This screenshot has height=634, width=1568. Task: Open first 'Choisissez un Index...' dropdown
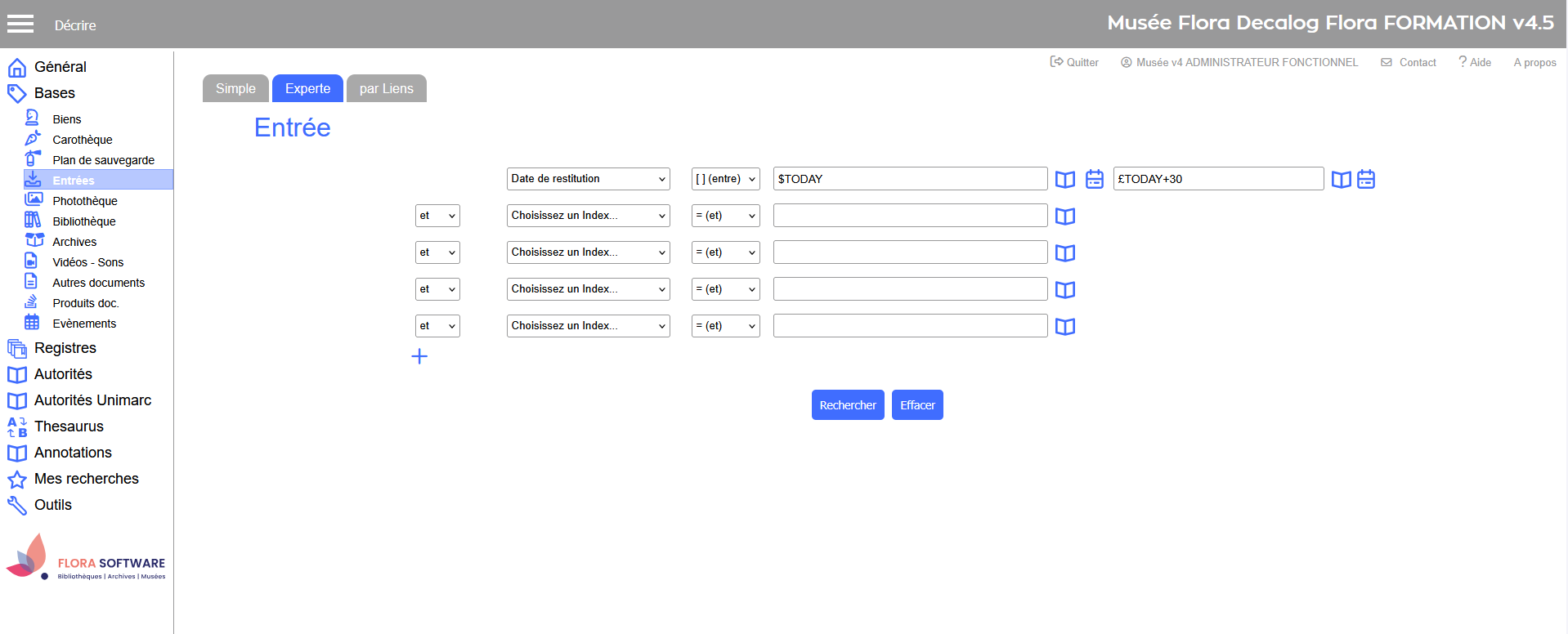[x=588, y=216]
